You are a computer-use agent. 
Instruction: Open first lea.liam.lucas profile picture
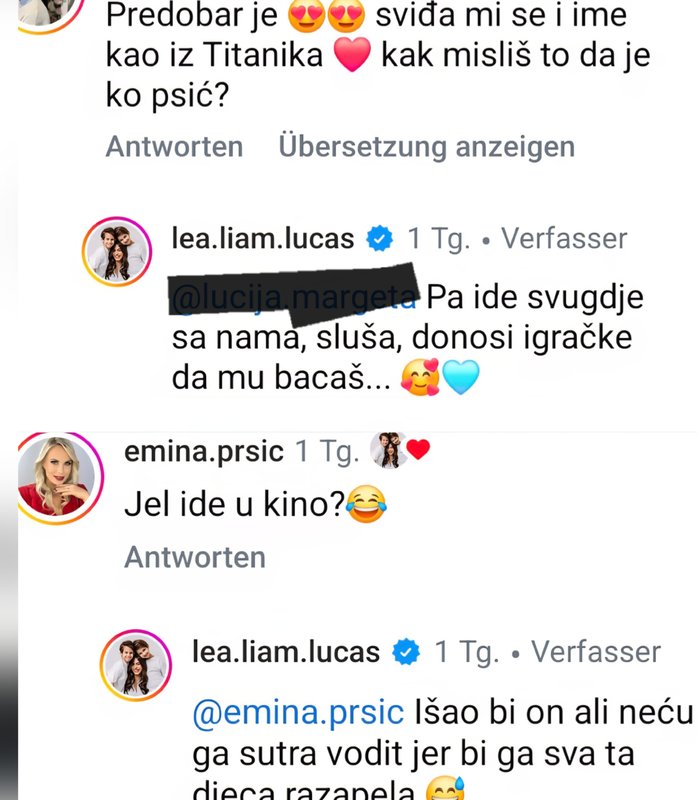(117, 252)
